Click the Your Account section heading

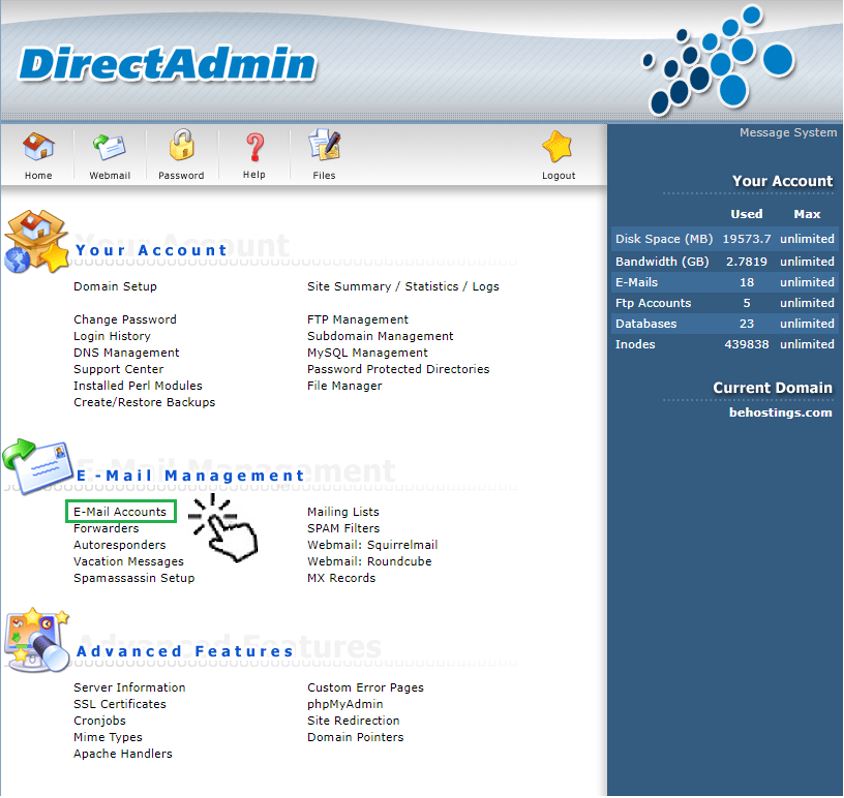click(x=151, y=250)
